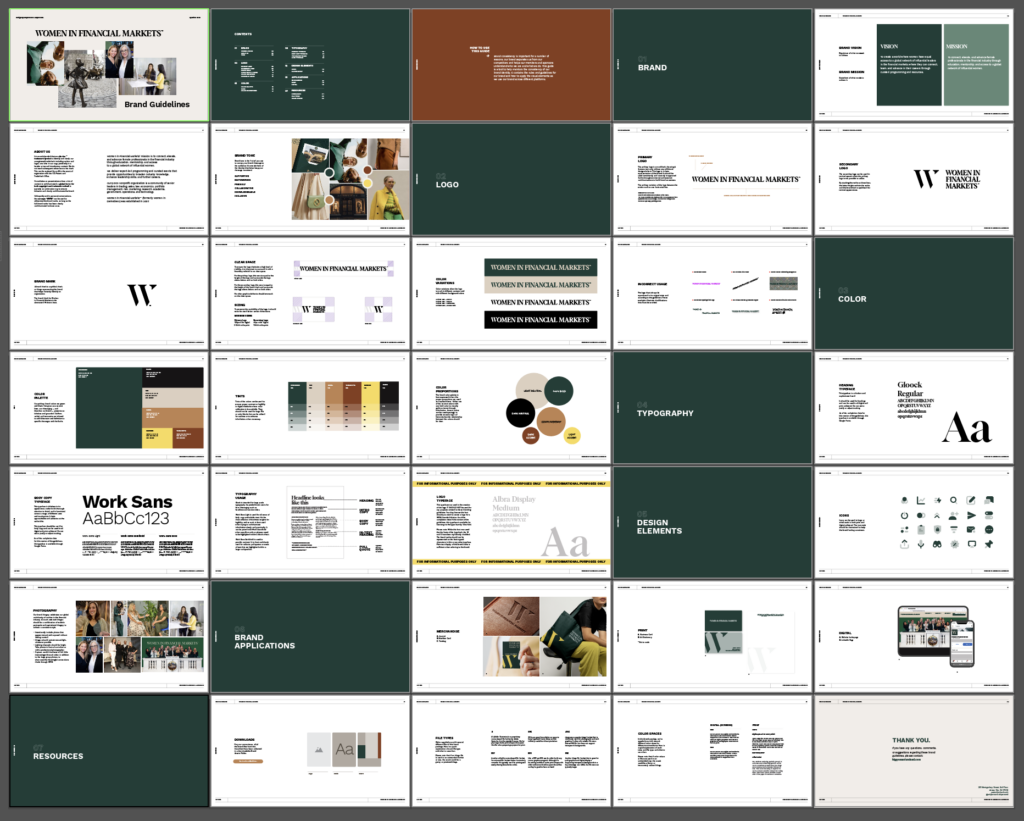
Task: Select the Brand Guidelines cover slide
Action: pos(109,65)
